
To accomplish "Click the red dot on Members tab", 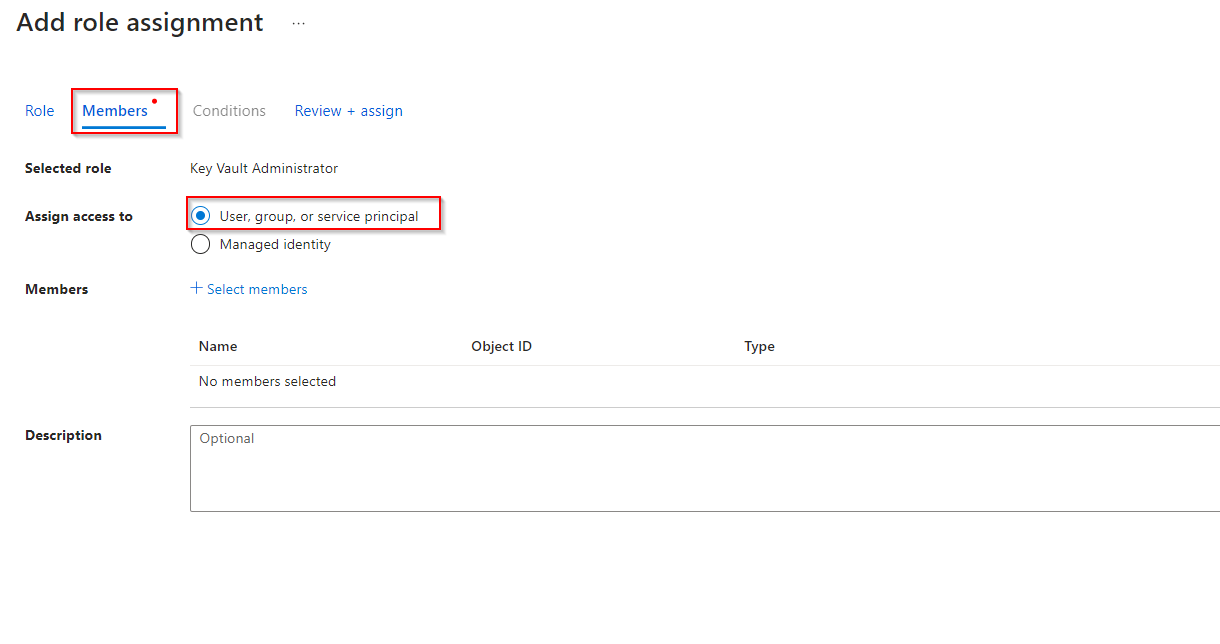I will click(154, 101).
